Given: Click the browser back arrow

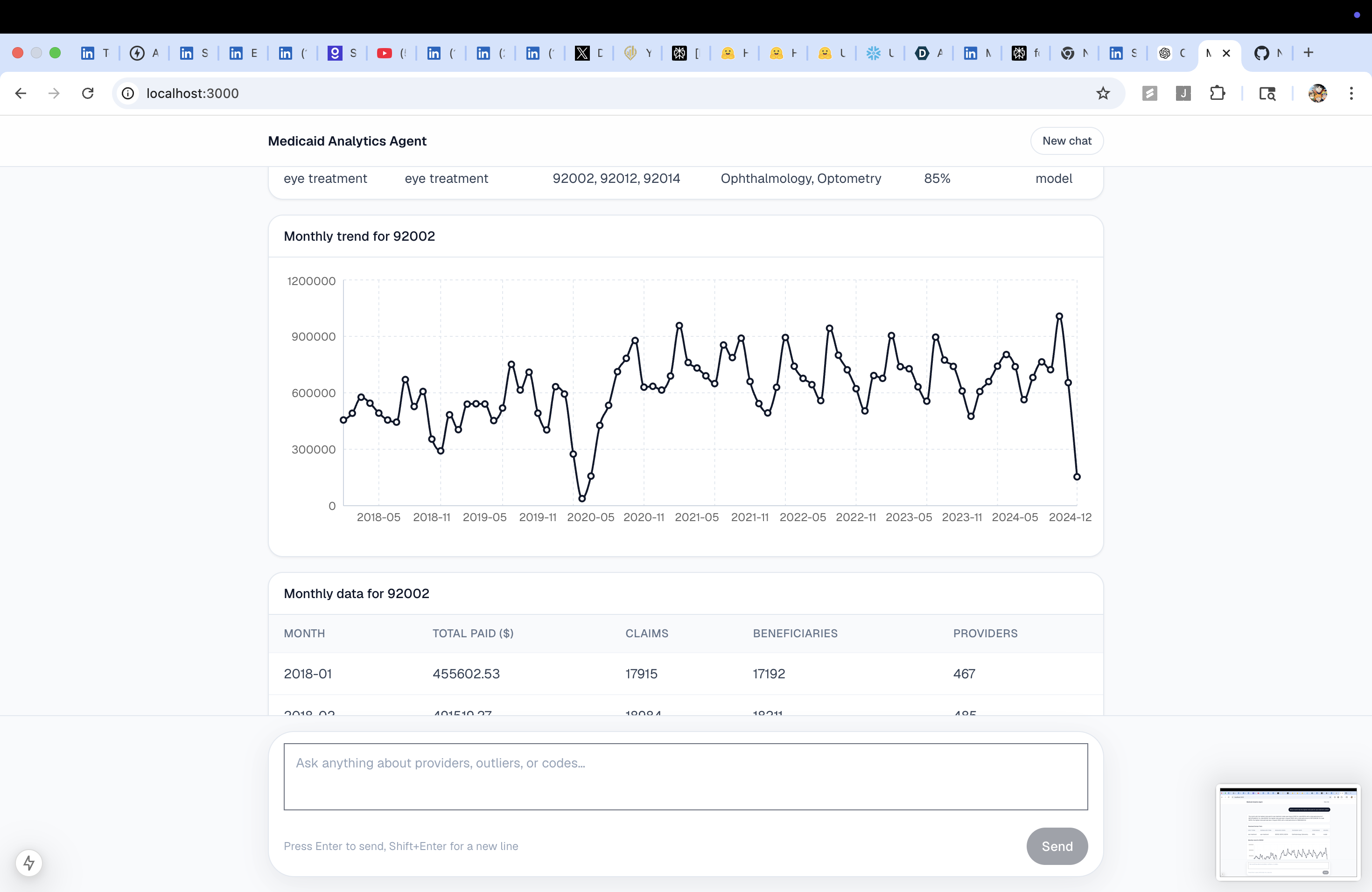Looking at the screenshot, I should 21,93.
